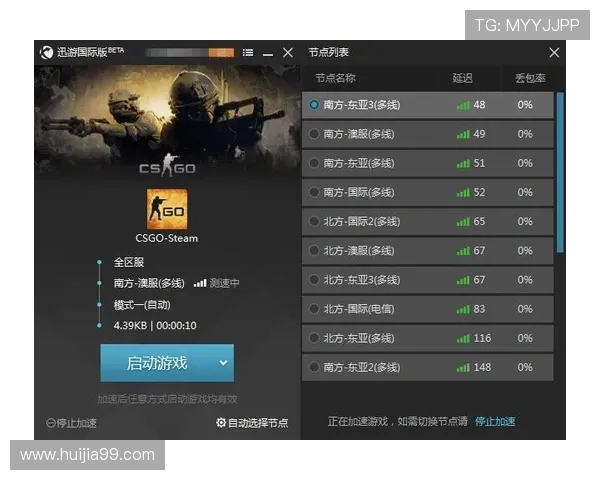The image size is (600, 480).
Task: Select the 北方-国际(电信) node radio button
Action: pos(314,309)
